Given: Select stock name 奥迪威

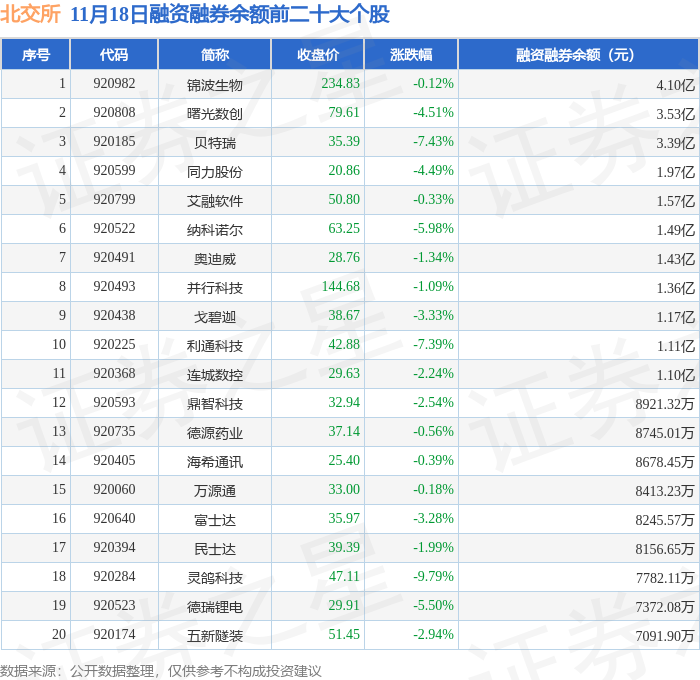Looking at the screenshot, I should point(215,259).
